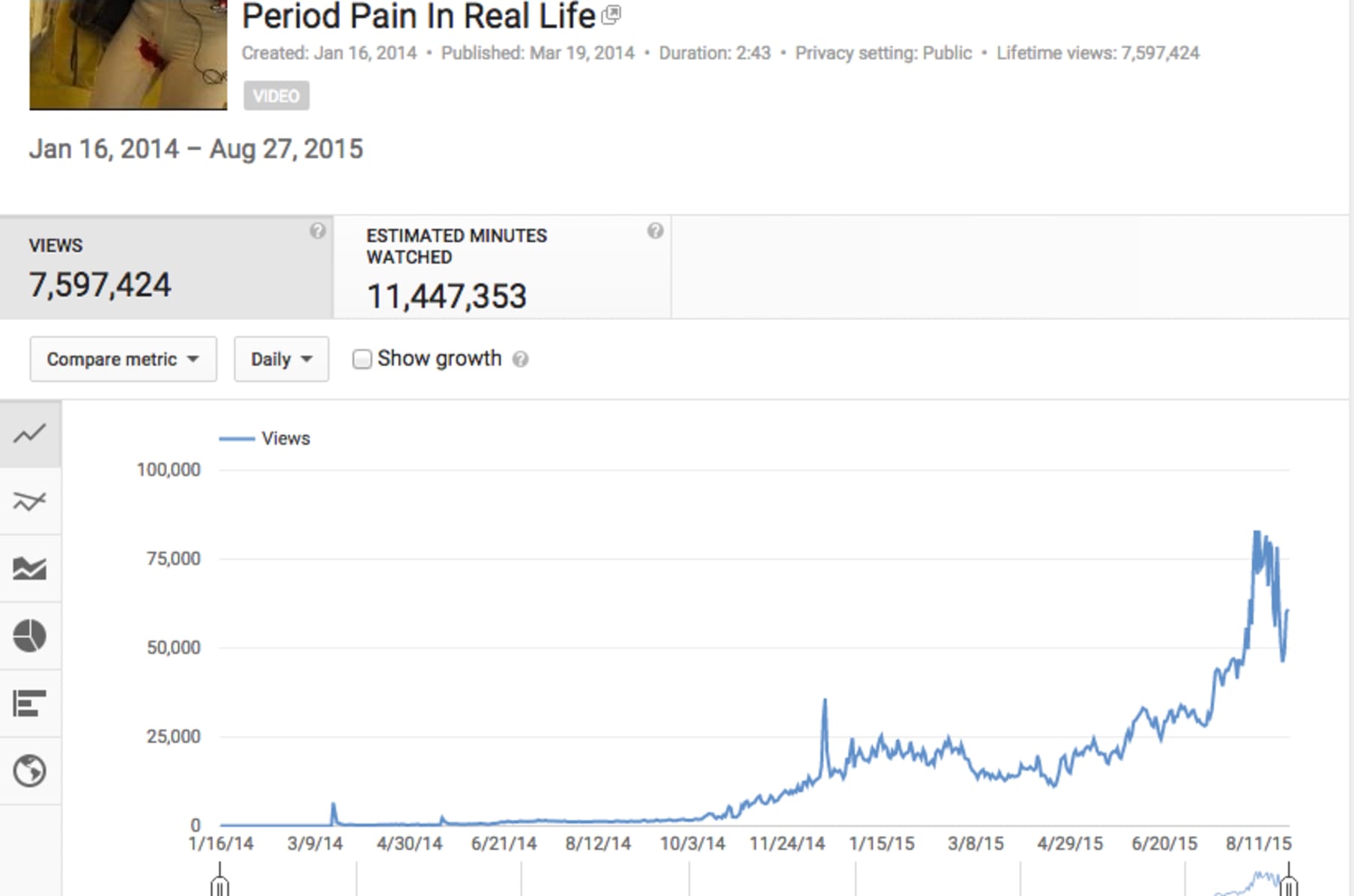Select the line chart view icon
Viewport: 1354px width, 896px height.
30,434
